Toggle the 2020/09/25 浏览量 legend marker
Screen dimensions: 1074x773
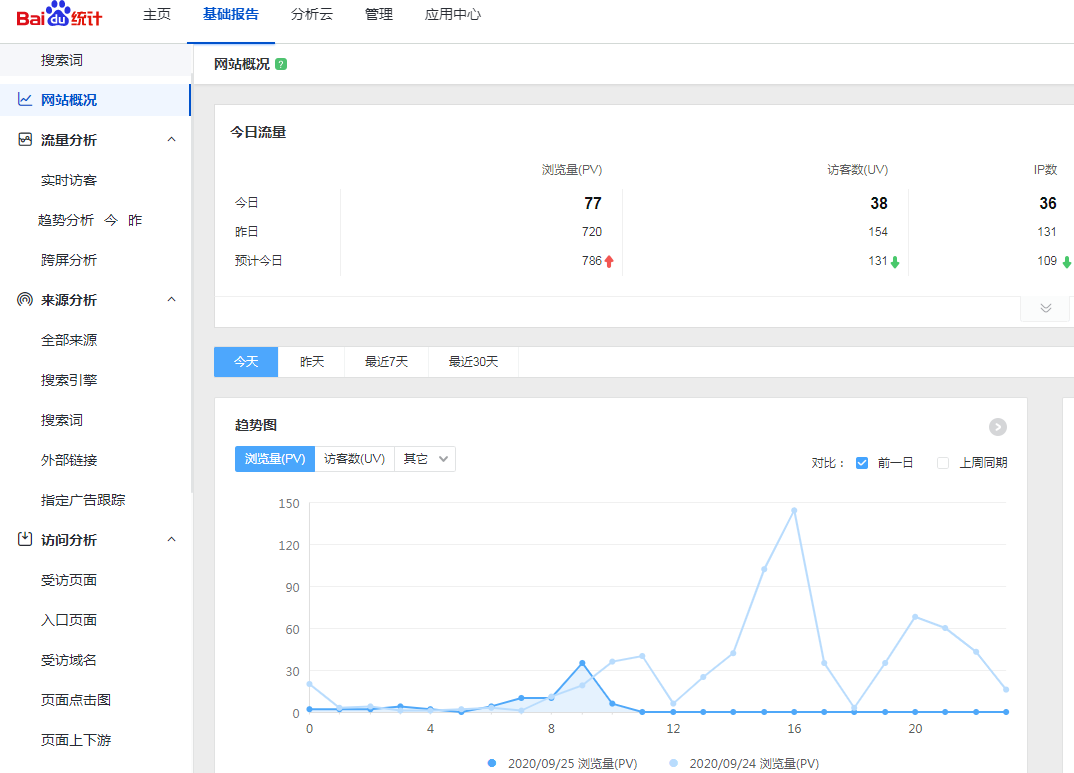coord(491,763)
